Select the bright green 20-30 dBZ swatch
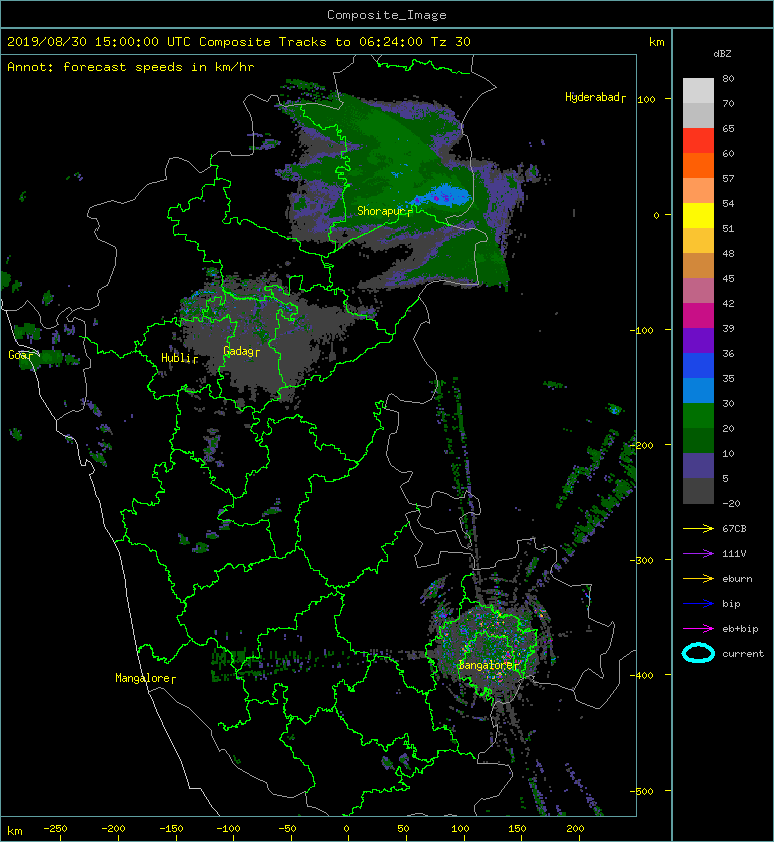774x842 pixels. coord(698,416)
